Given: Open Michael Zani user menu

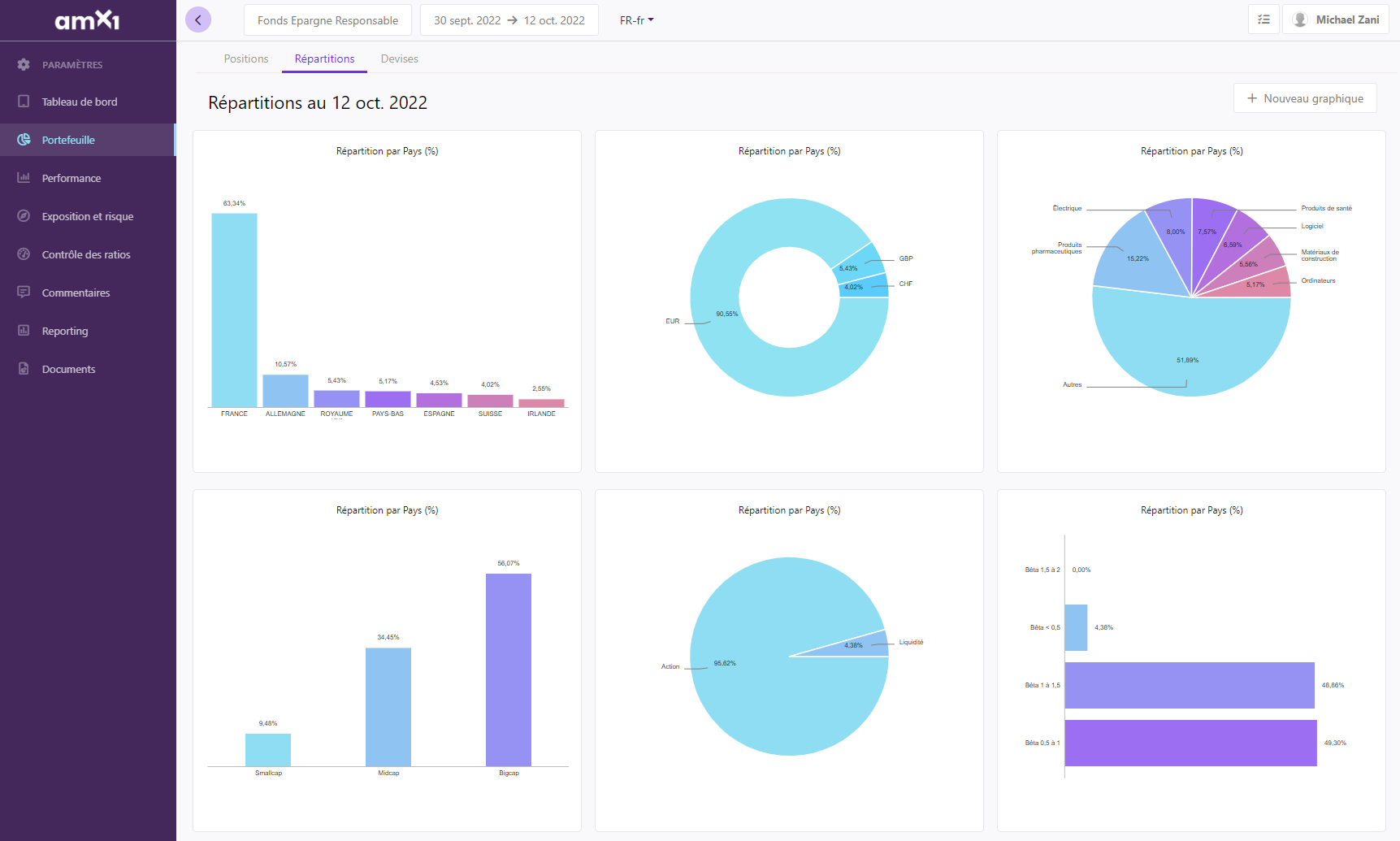Looking at the screenshot, I should click(1336, 20).
